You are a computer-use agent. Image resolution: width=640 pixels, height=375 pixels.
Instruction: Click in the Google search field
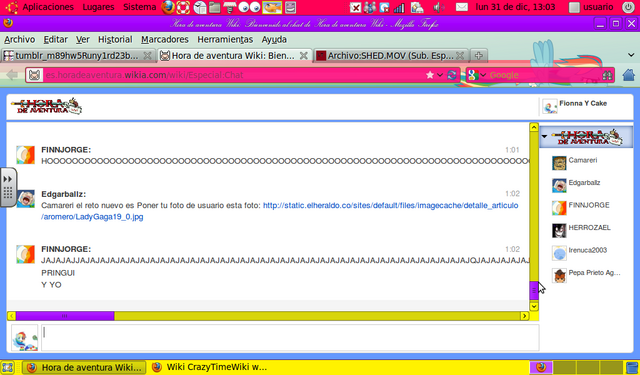545,75
